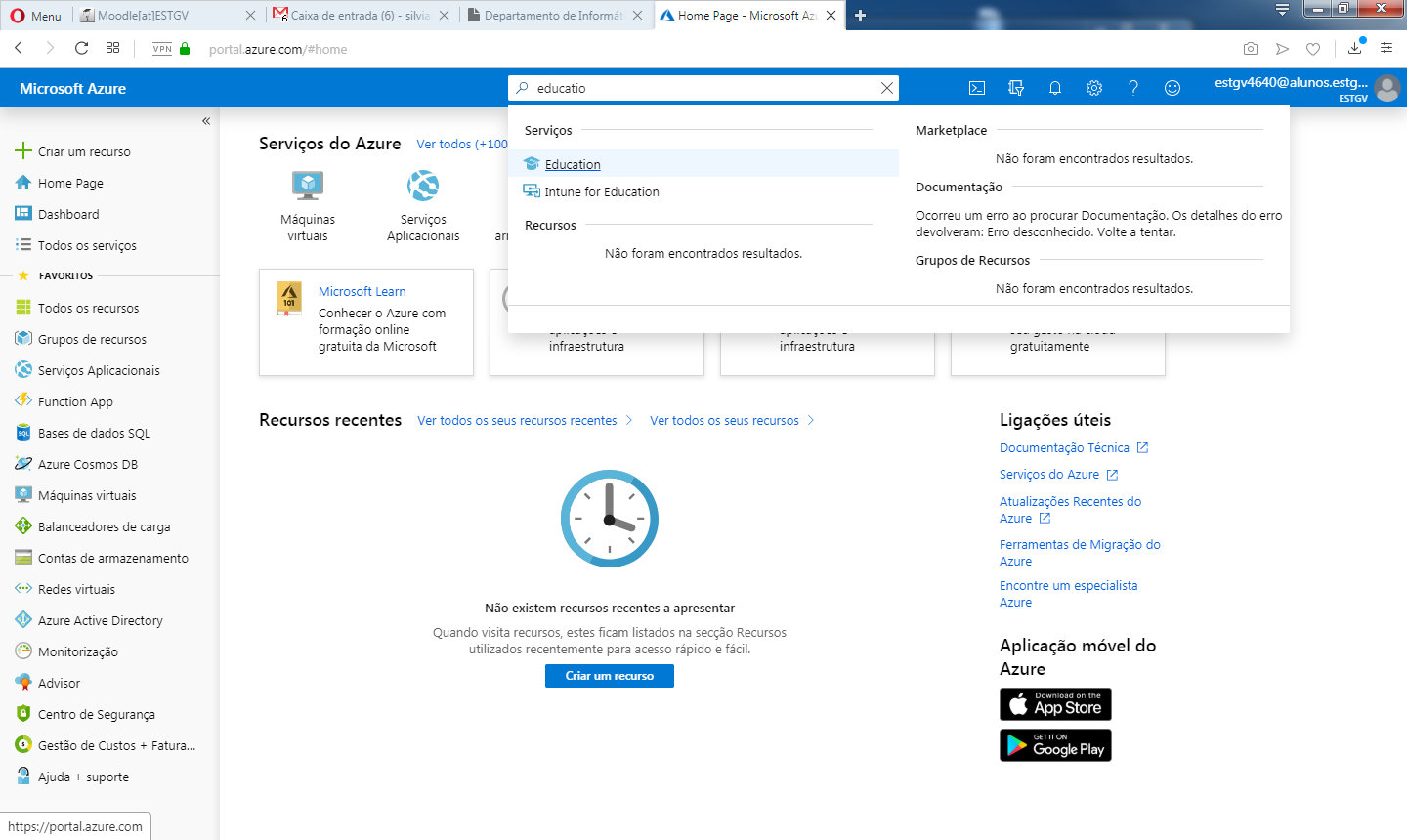Click the Monitorização gauge icon
Viewport: 1407px width, 840px height.
click(23, 651)
